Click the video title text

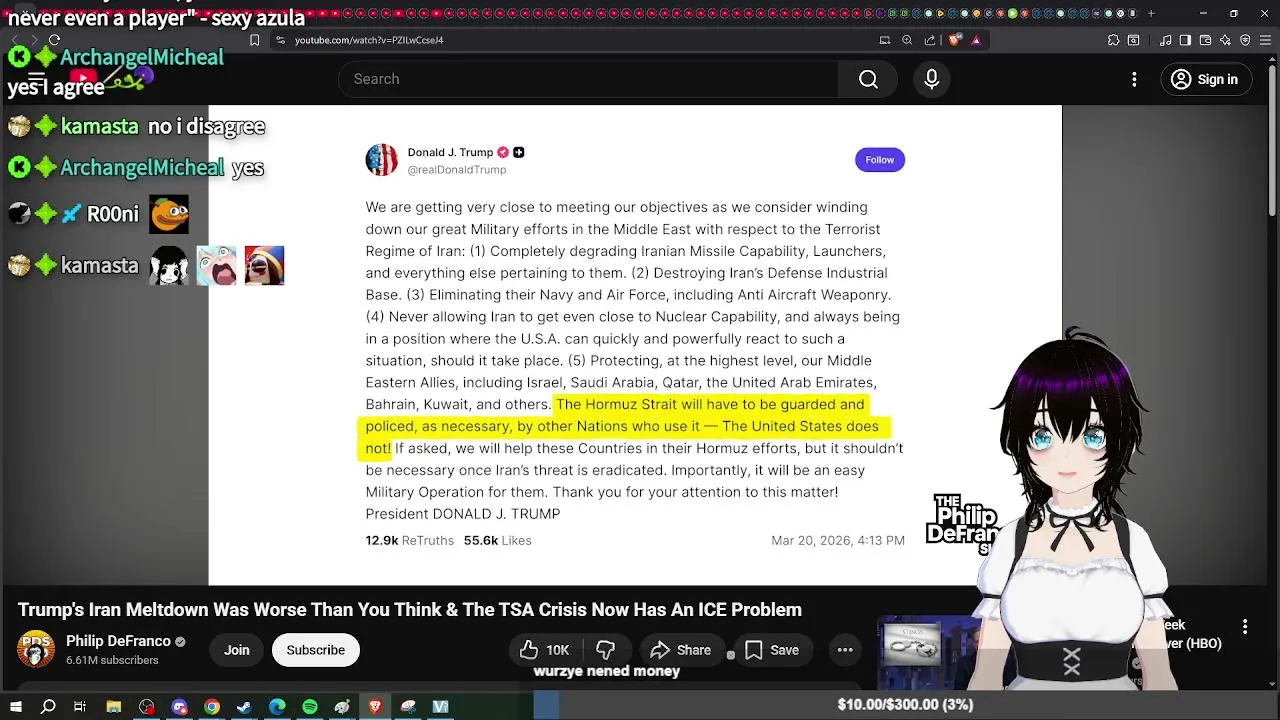[x=410, y=610]
